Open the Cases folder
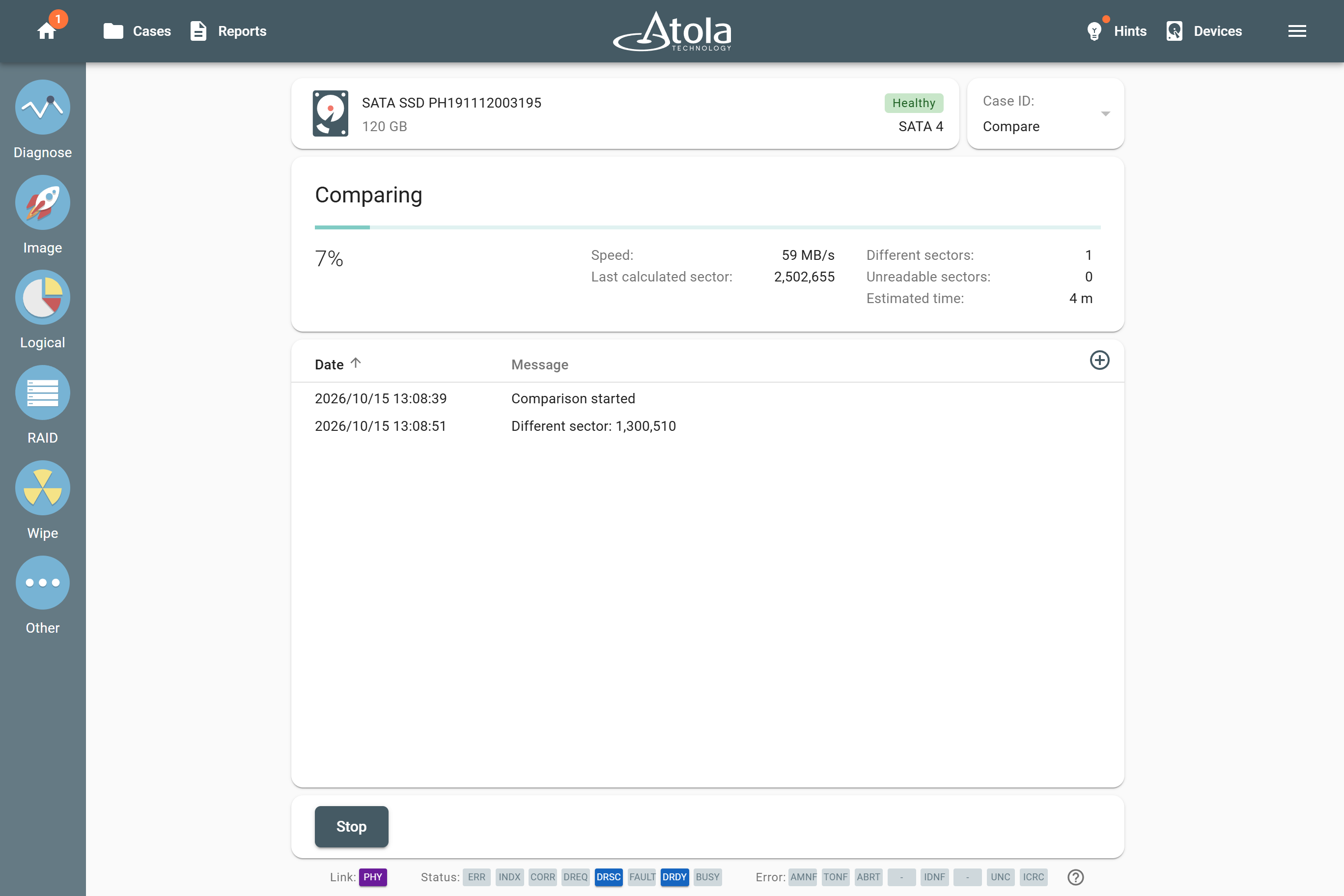The height and width of the screenshot is (896, 1344). coord(137,31)
